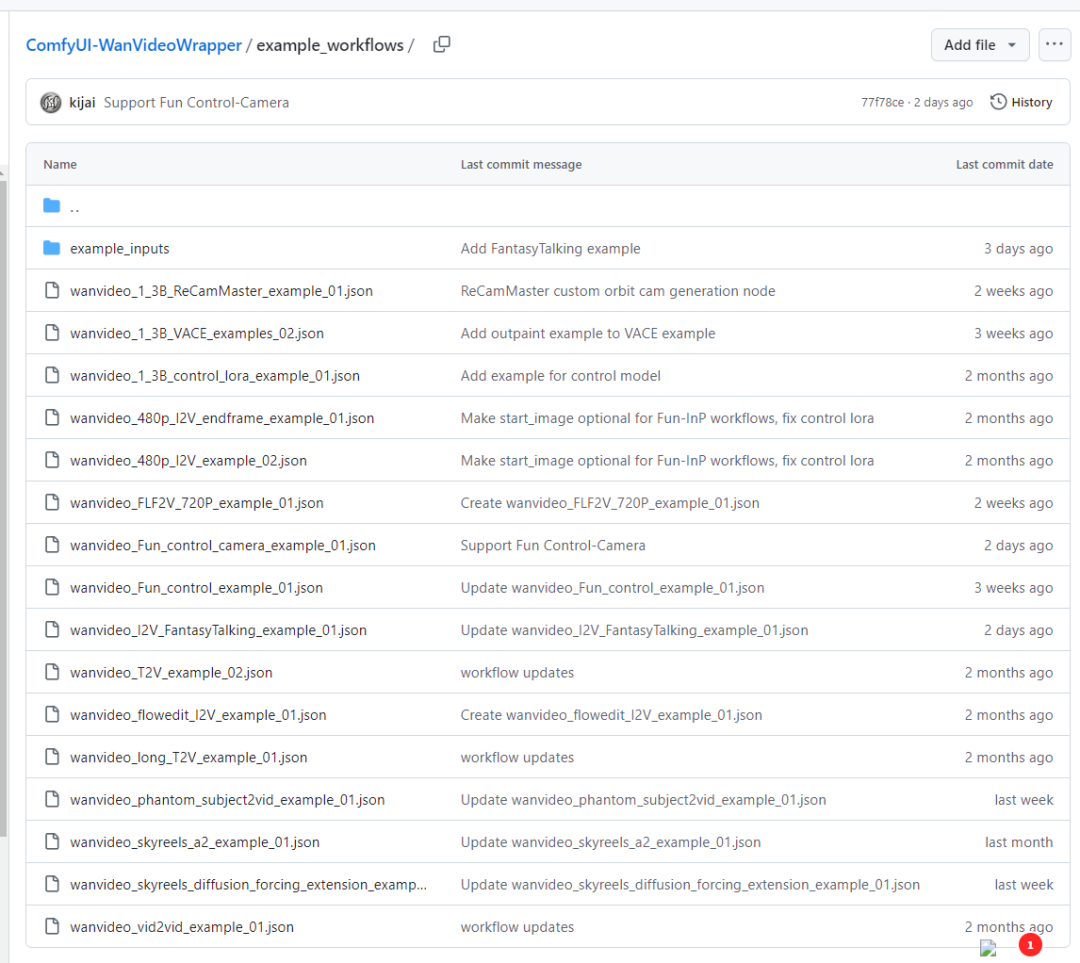Image resolution: width=1080 pixels, height=963 pixels.
Task: Click the 'Name' column header
Action: (60, 165)
